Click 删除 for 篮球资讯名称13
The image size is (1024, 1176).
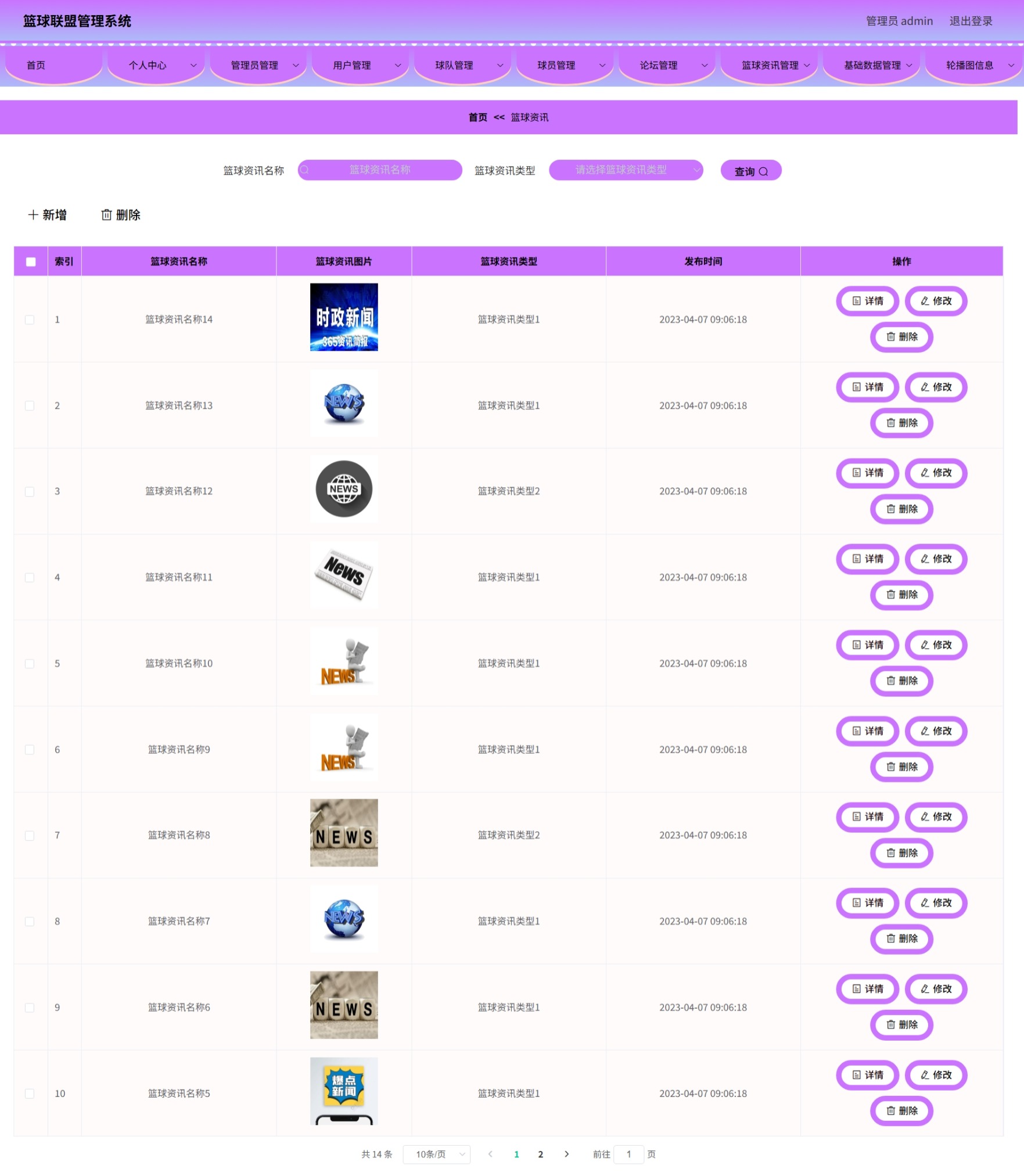pyautogui.click(x=901, y=423)
